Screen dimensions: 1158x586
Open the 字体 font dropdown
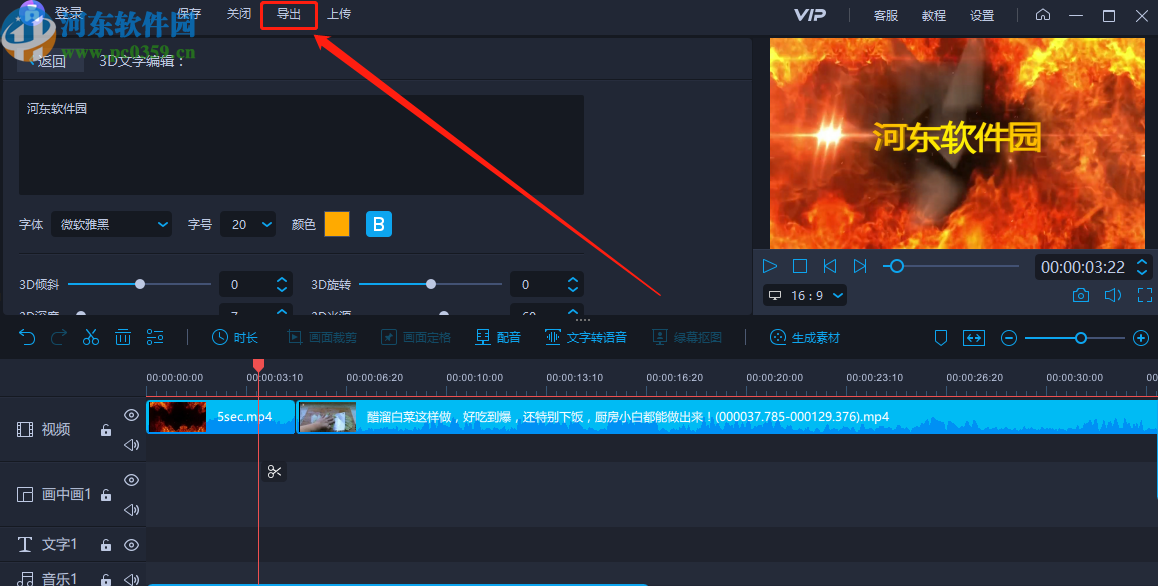(x=112, y=224)
